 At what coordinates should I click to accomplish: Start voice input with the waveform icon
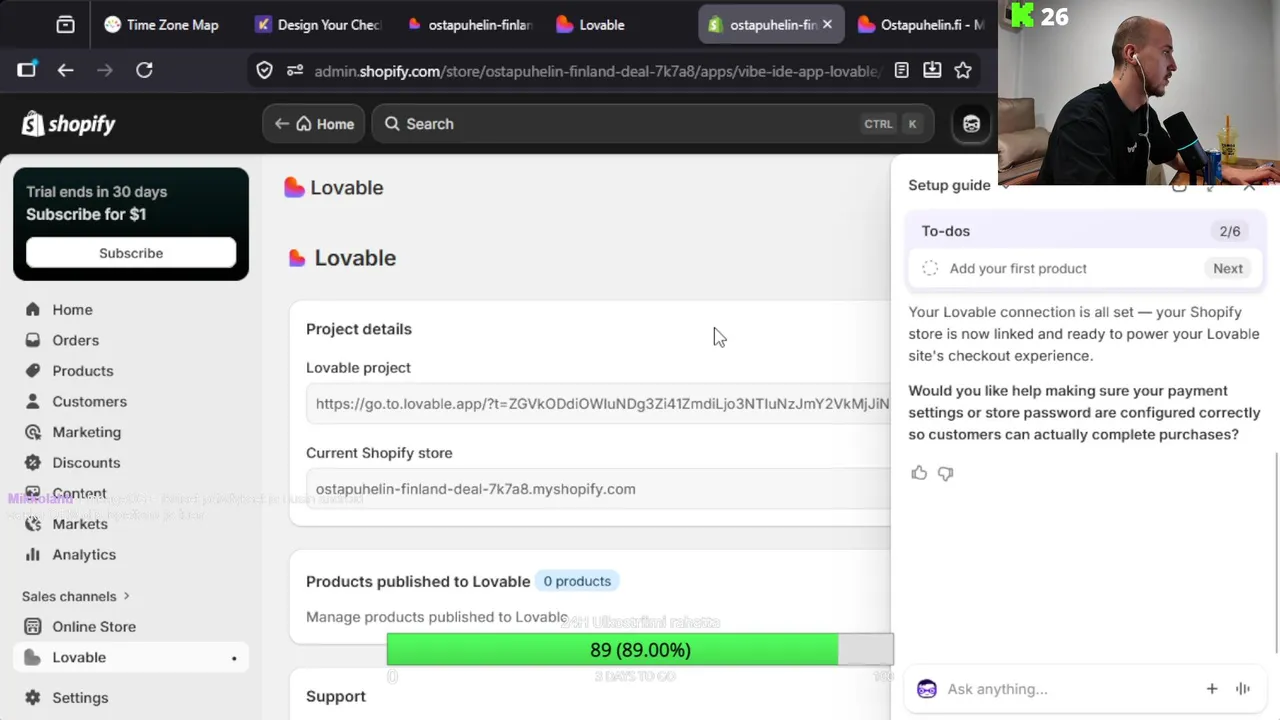point(1243,689)
